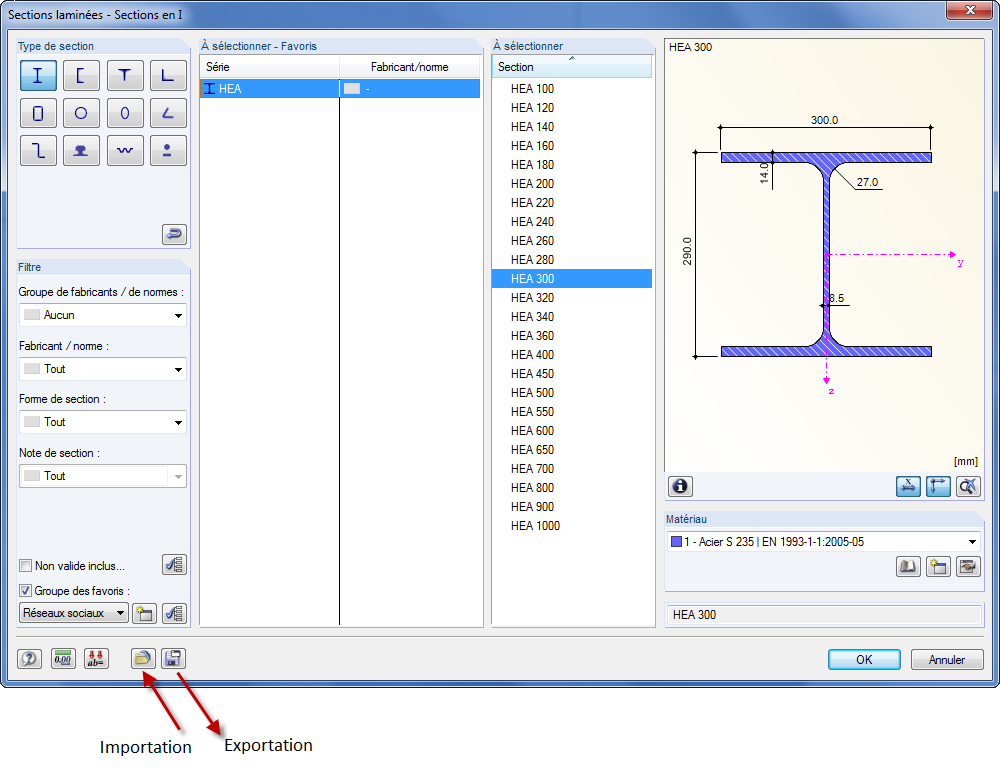
Task: Select HEA series row in favorites
Action: [x=340, y=89]
